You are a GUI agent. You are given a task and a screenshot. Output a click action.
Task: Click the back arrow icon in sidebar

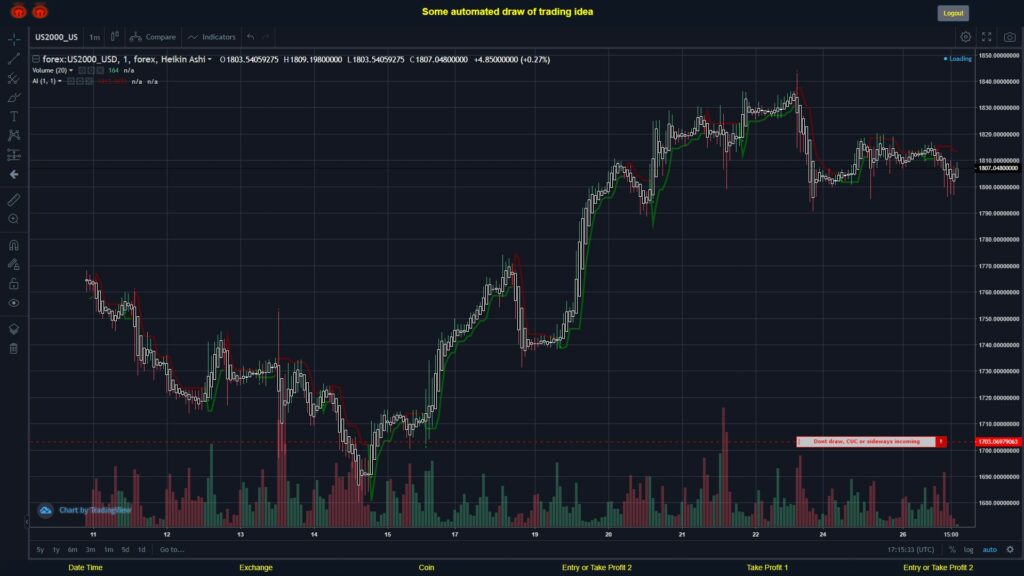[14, 174]
